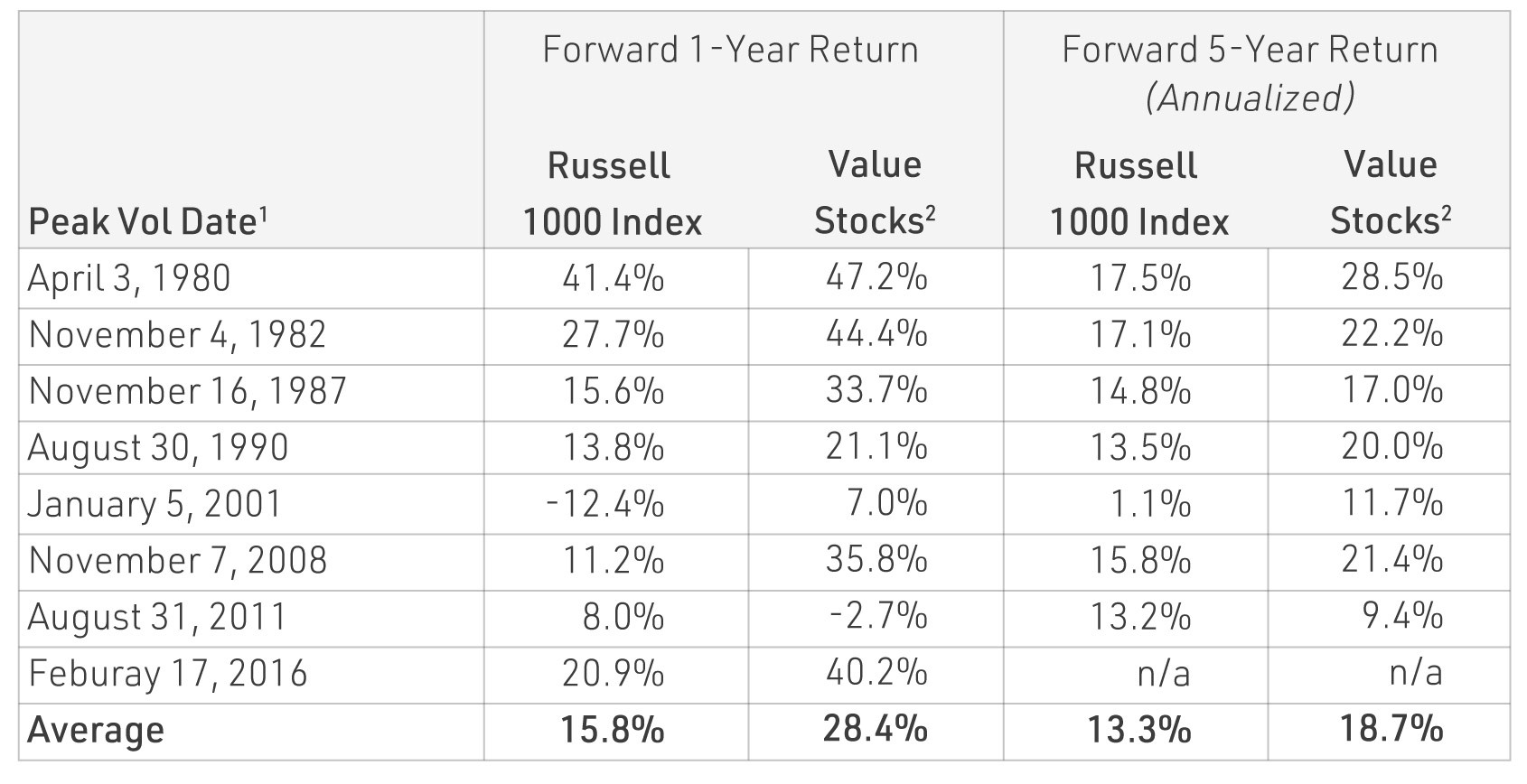Select the 28.5% five-year Value Stocks cell
1527x784 pixels.
coord(1391,278)
